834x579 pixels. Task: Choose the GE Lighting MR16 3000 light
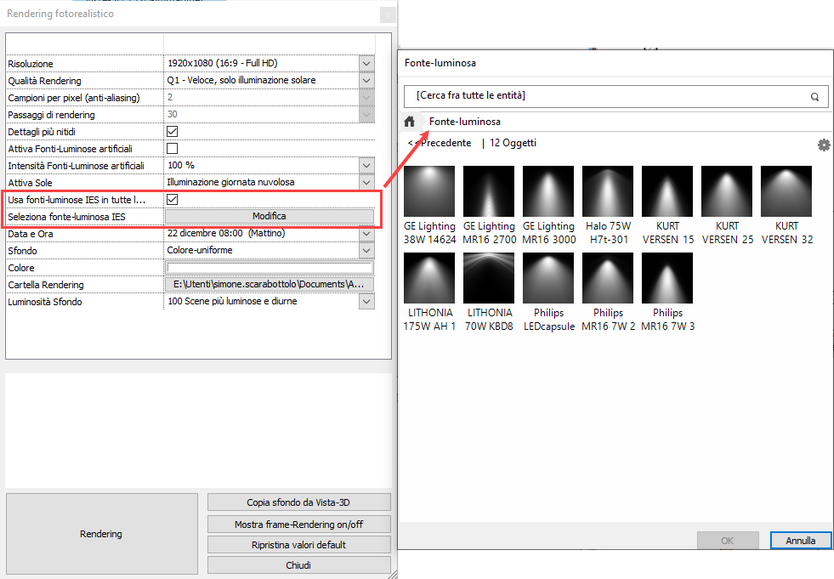pos(548,205)
